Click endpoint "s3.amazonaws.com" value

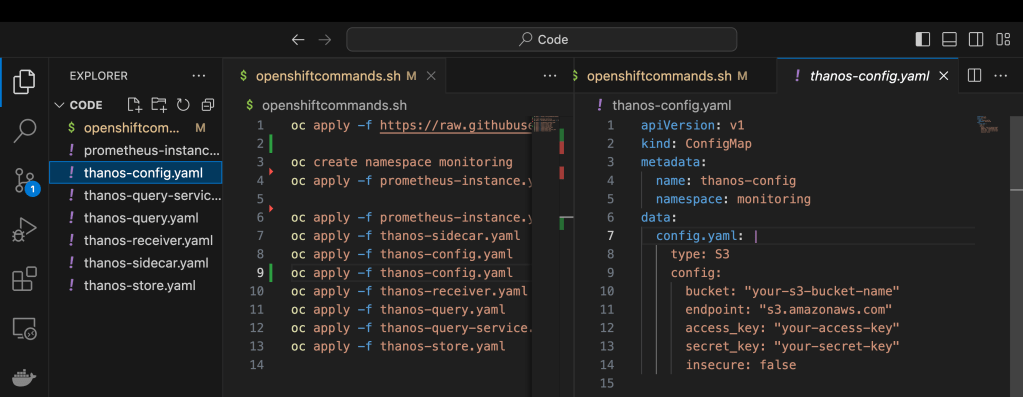pos(825,310)
